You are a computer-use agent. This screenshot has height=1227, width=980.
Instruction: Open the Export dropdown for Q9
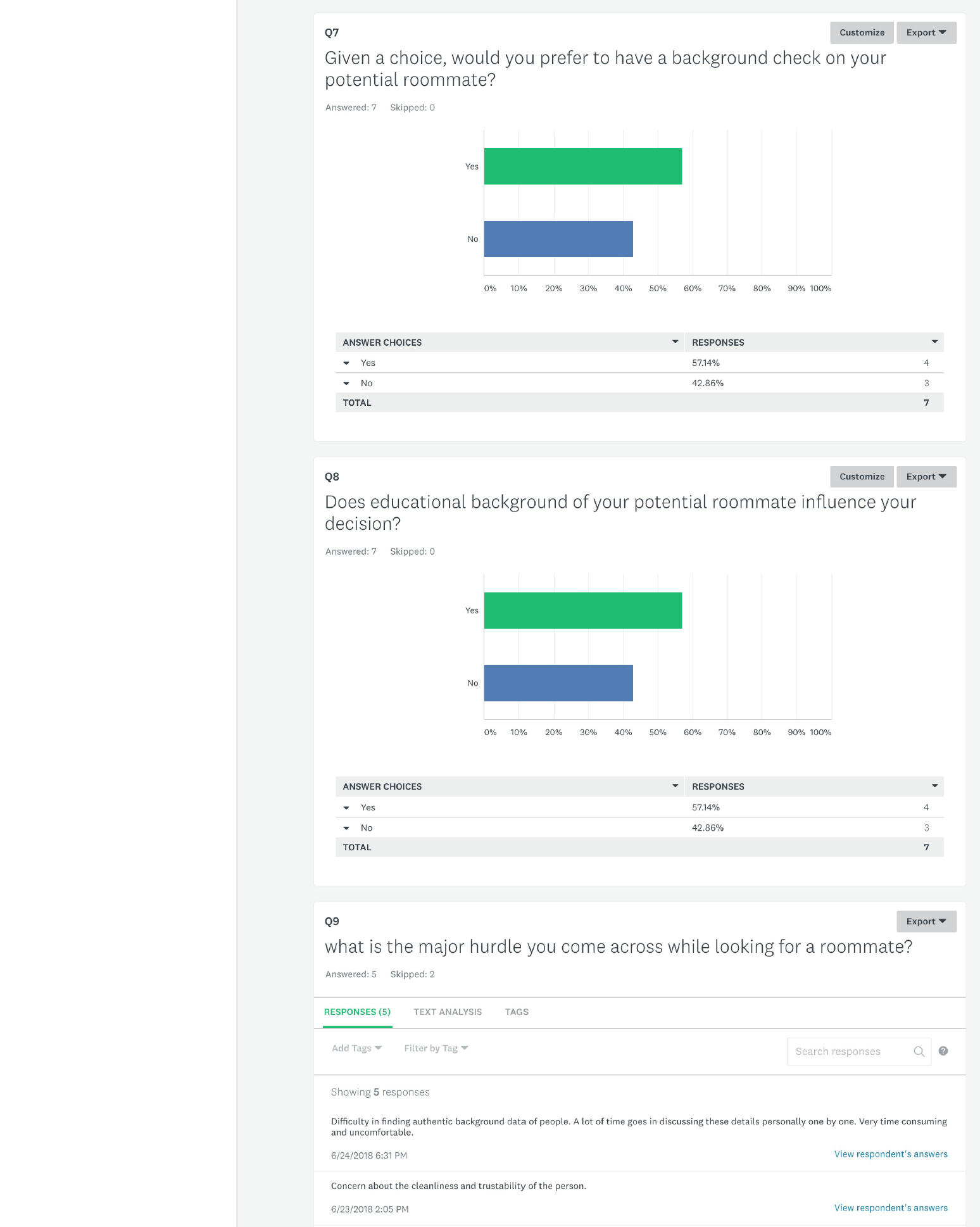point(926,921)
